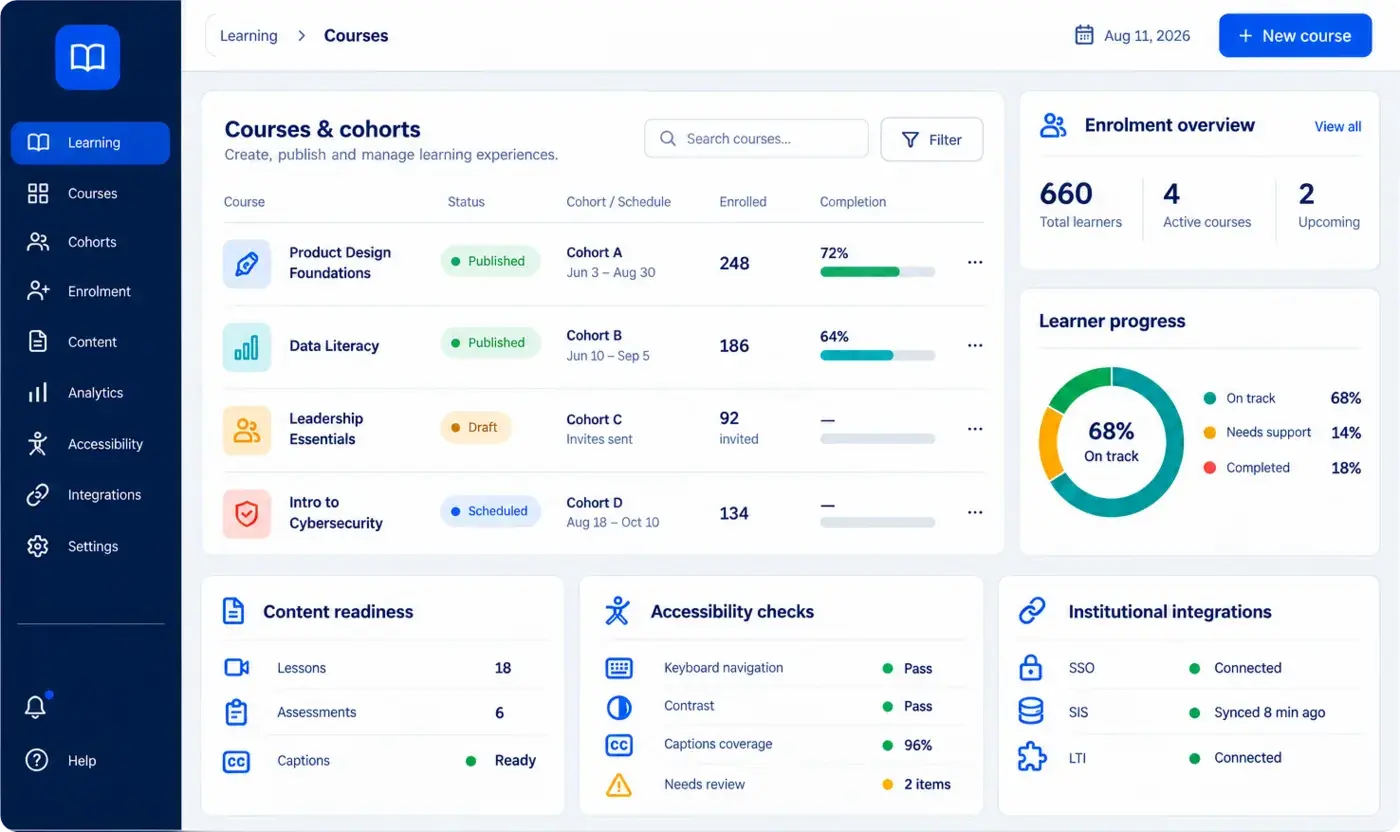Click the 248 enrolled count

tap(734, 263)
